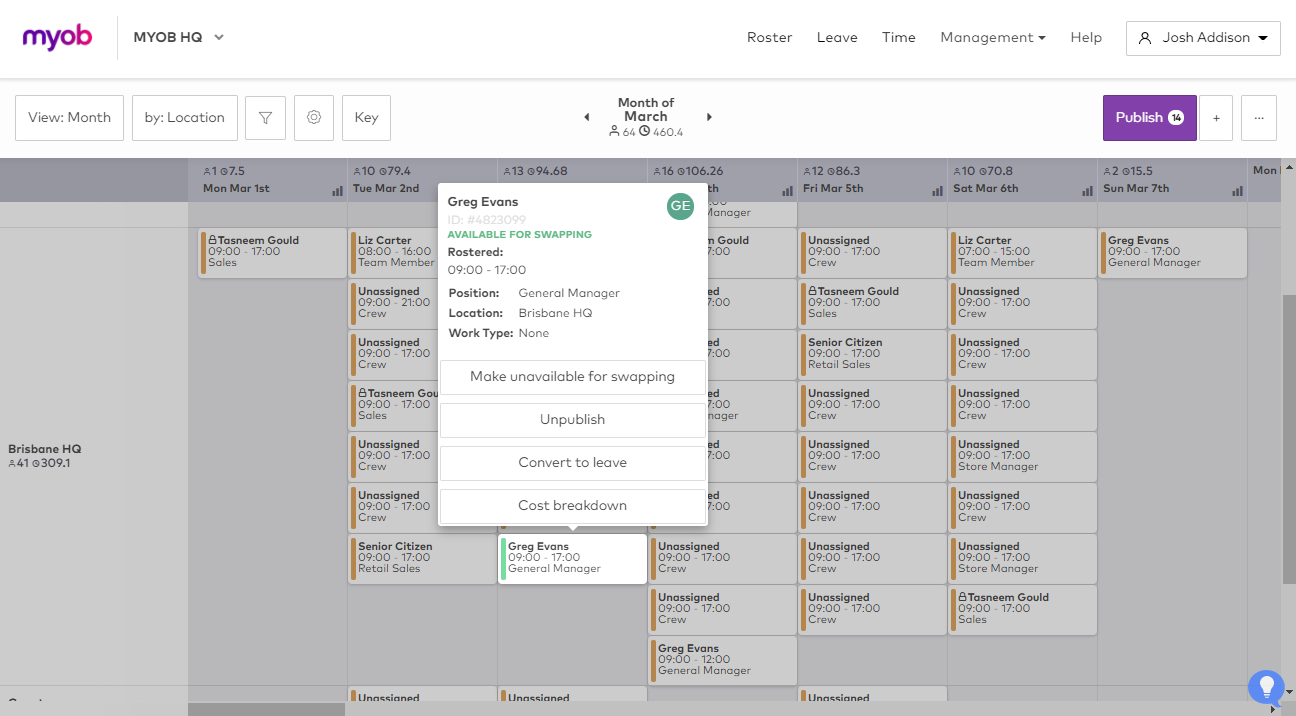
Task: Go to previous month arrow
Action: pos(587,117)
